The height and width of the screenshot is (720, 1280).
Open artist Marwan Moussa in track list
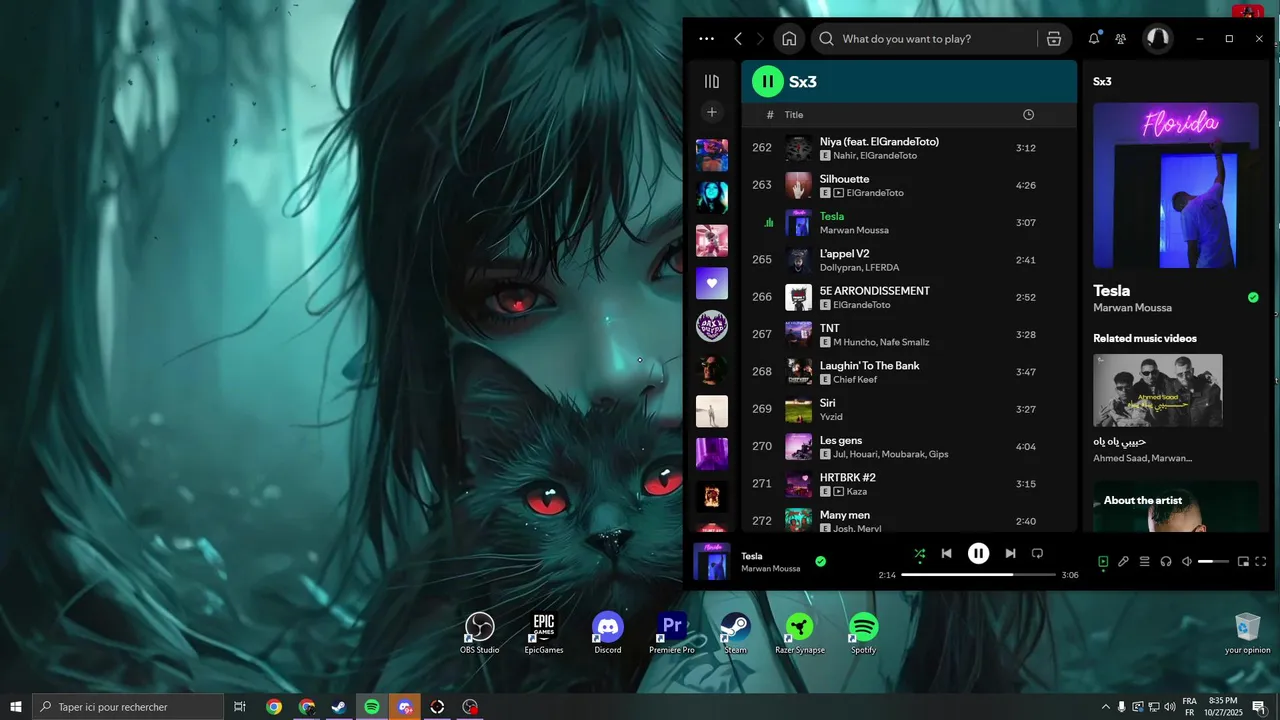pyautogui.click(x=854, y=230)
